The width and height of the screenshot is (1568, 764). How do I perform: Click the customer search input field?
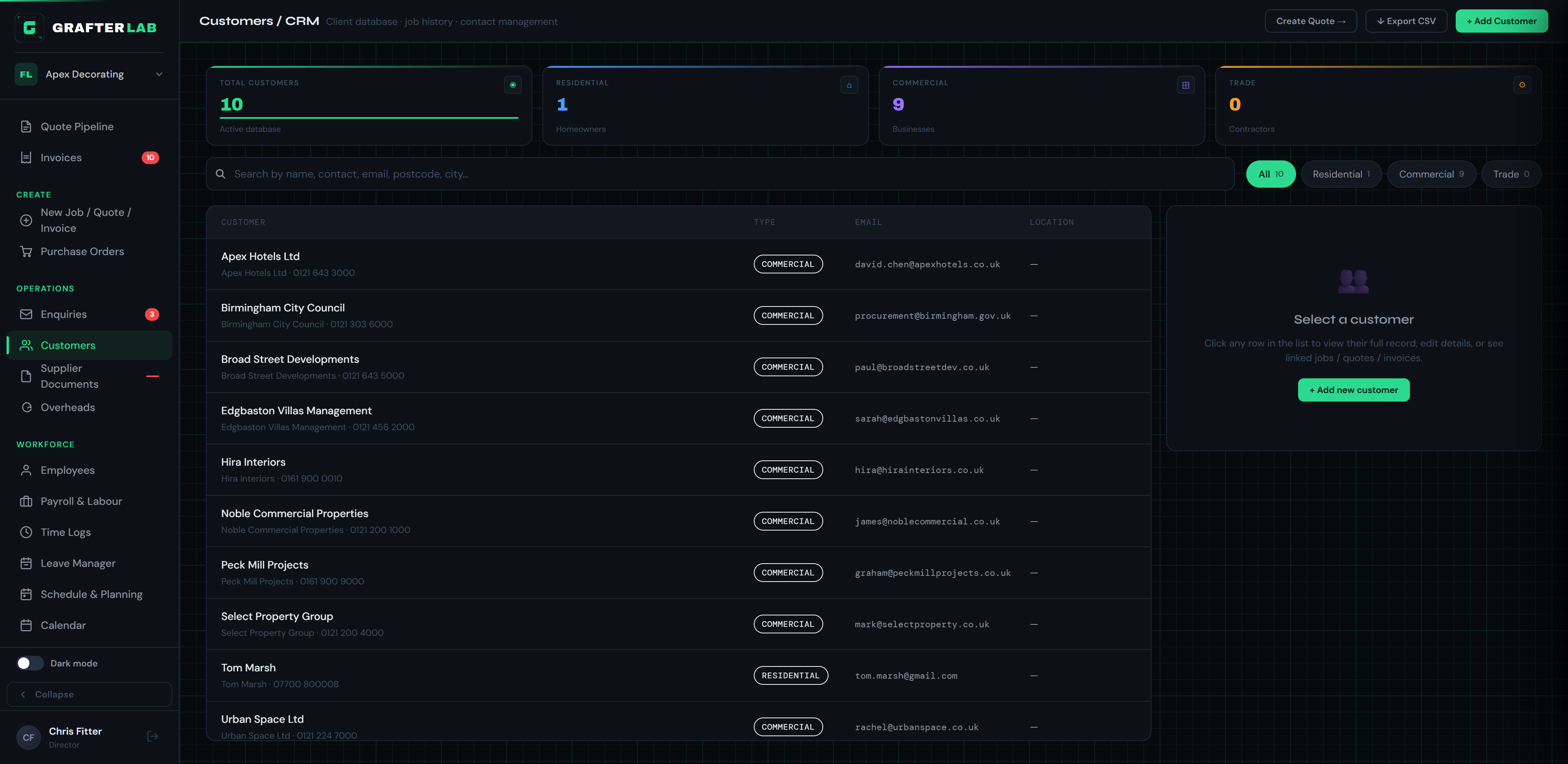(x=720, y=174)
